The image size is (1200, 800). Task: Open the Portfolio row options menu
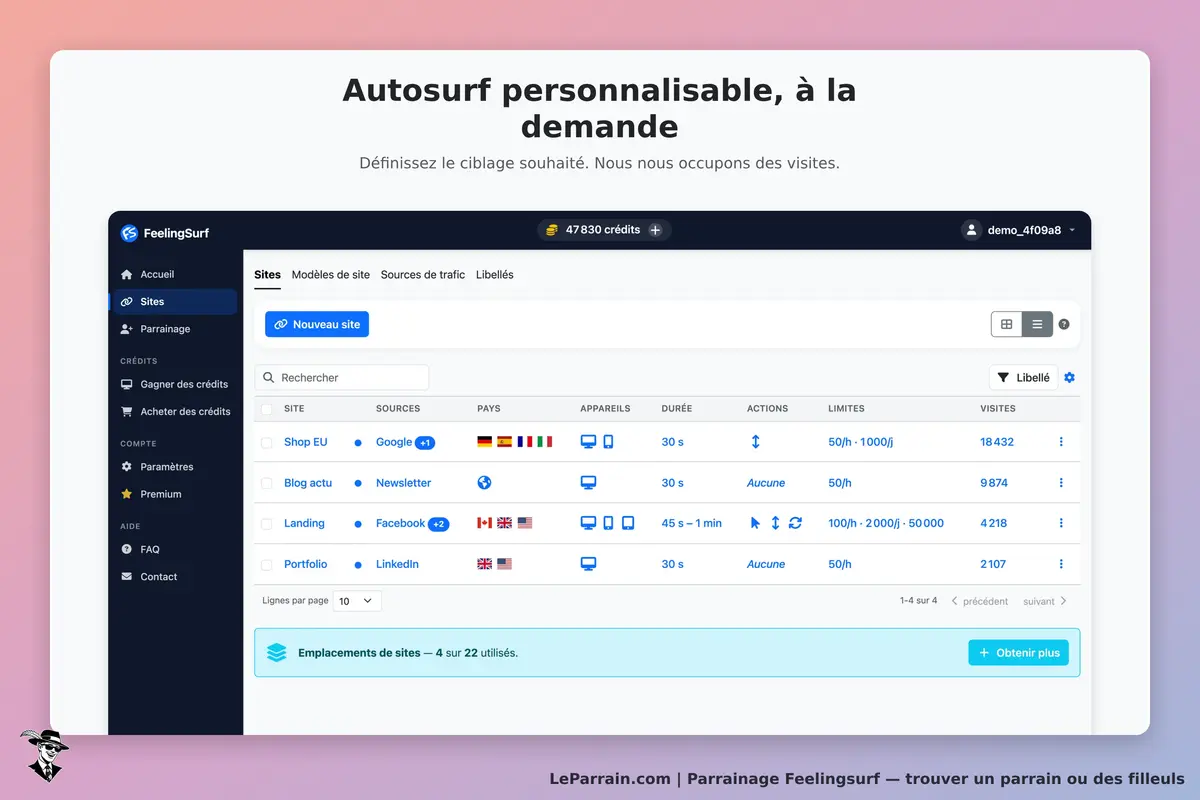(x=1061, y=564)
